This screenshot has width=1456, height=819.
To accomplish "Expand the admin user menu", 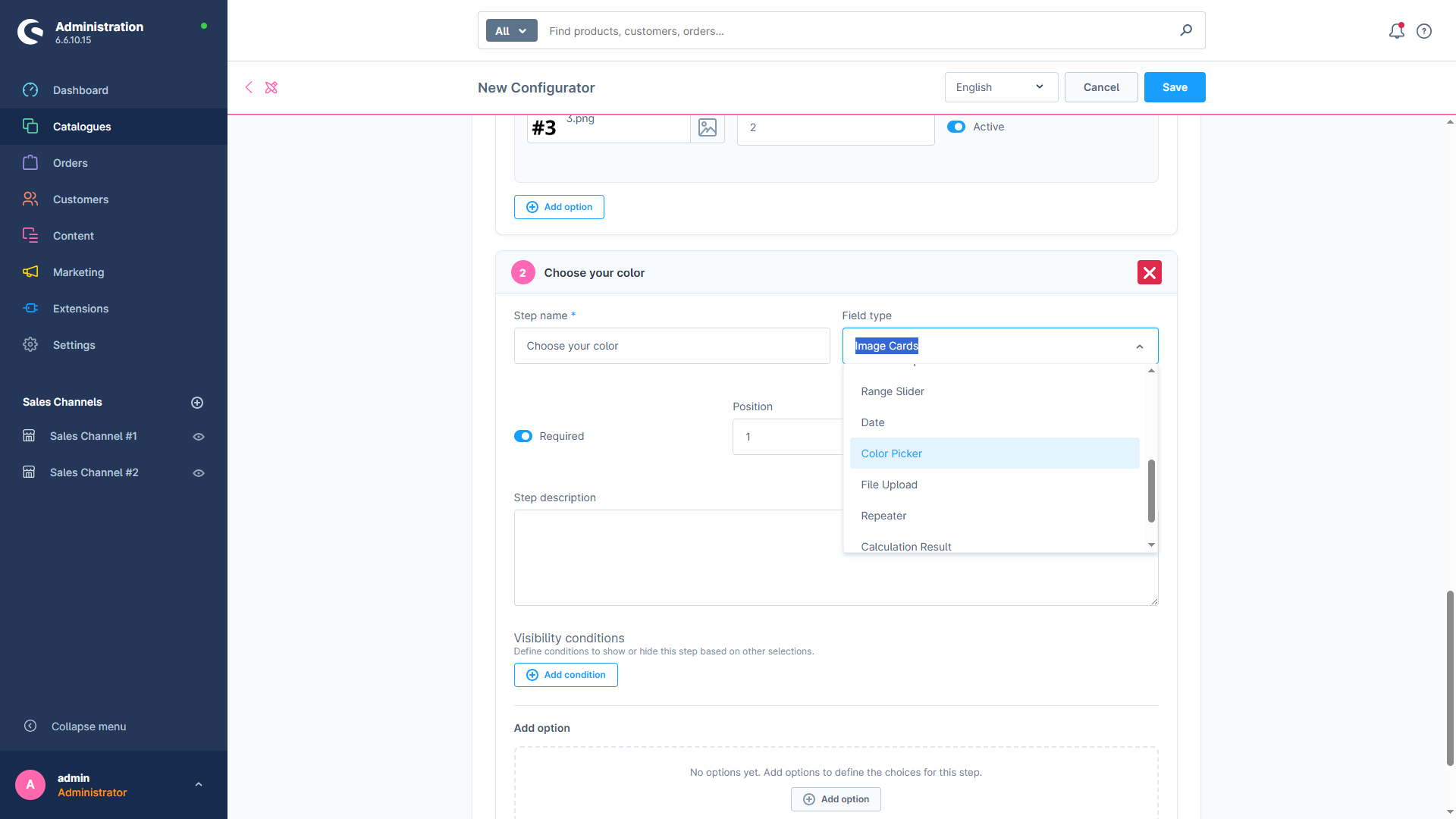I will (199, 785).
